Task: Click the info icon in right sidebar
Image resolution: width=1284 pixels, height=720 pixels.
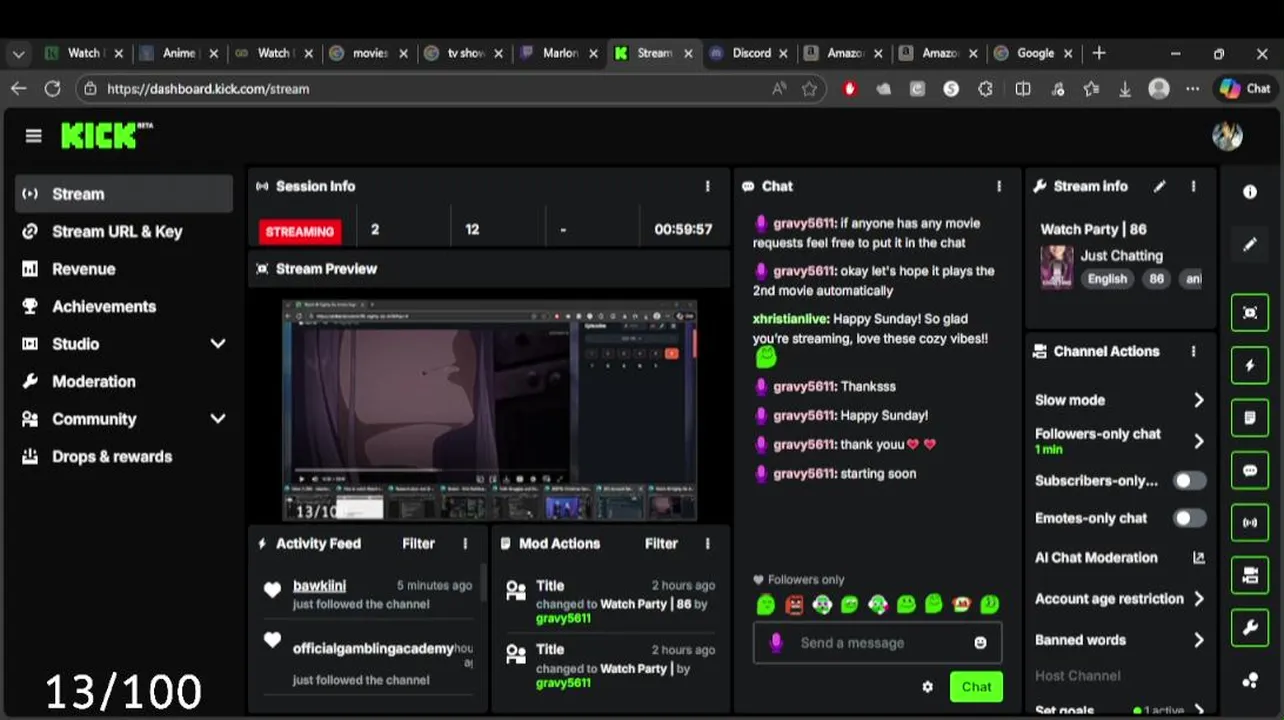Action: click(x=1250, y=192)
